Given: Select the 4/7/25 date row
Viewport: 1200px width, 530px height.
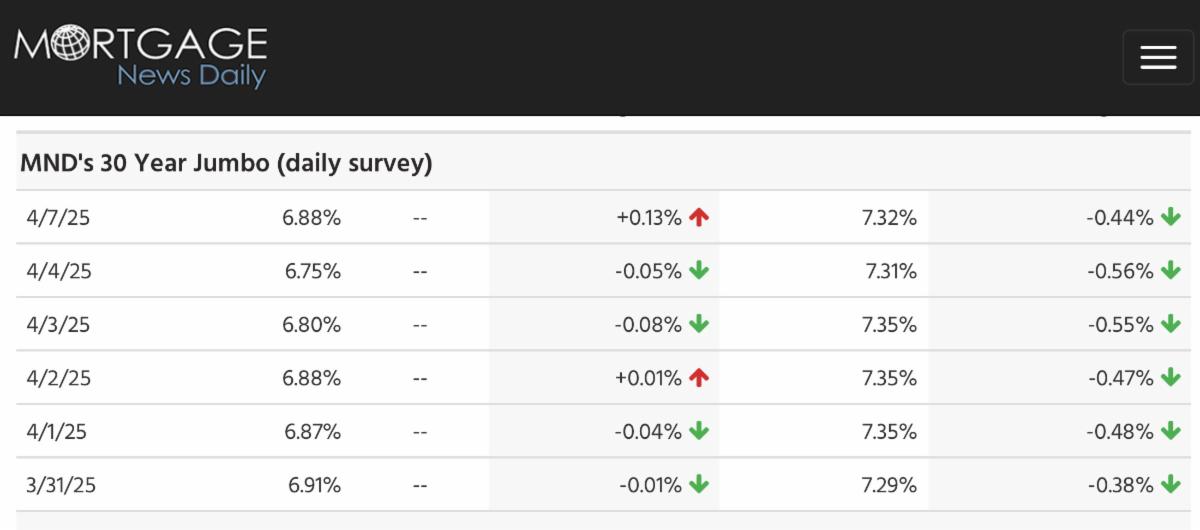Looking at the screenshot, I should pyautogui.click(x=59, y=217).
